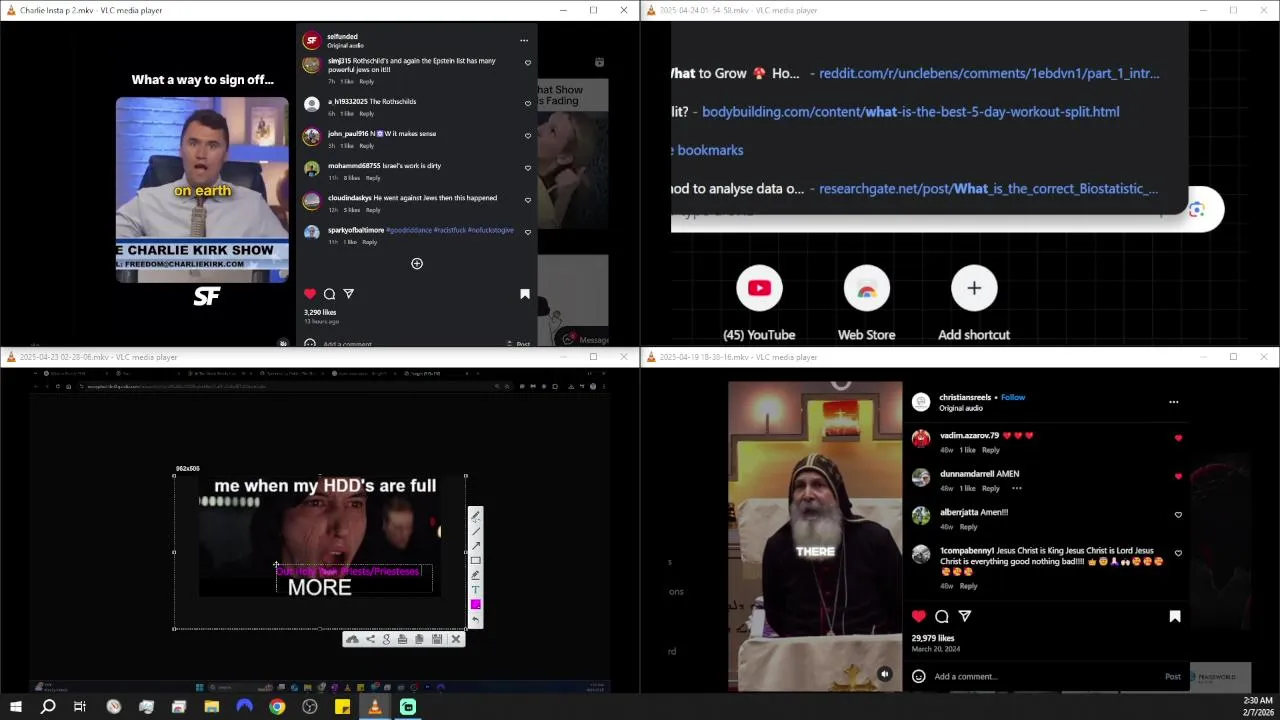
Task: Open Google Chrome from taskbar
Action: coord(277,707)
